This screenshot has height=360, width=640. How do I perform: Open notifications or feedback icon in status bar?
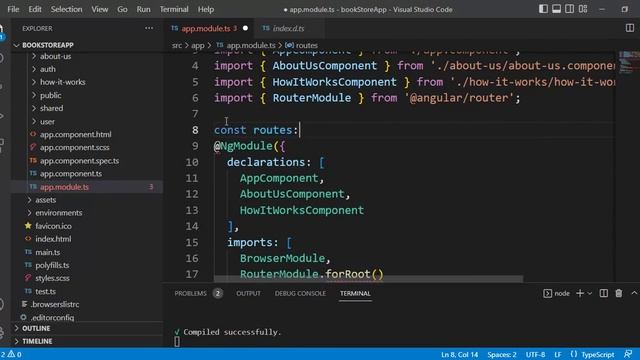click(628, 354)
